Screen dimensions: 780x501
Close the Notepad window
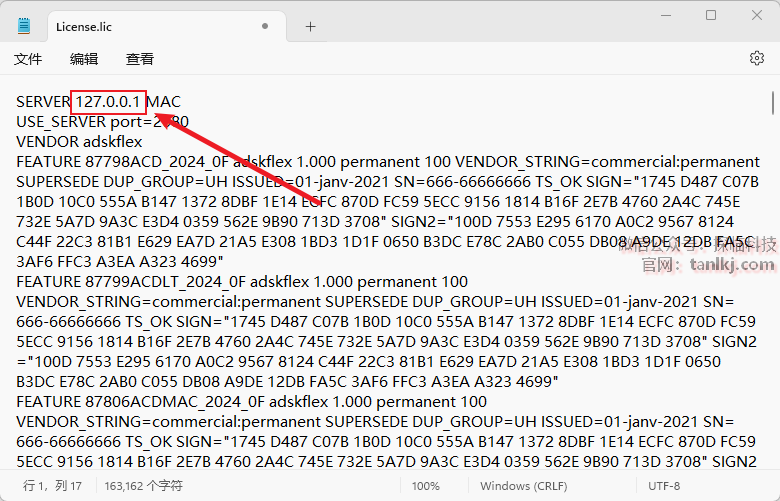tap(757, 15)
